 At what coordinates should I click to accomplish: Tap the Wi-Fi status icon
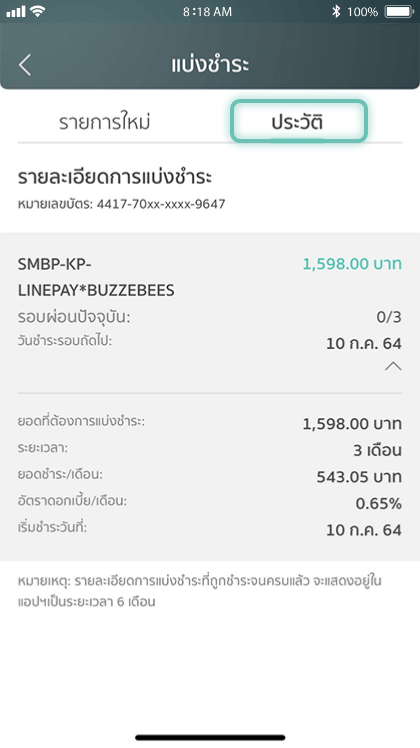click(x=37, y=11)
